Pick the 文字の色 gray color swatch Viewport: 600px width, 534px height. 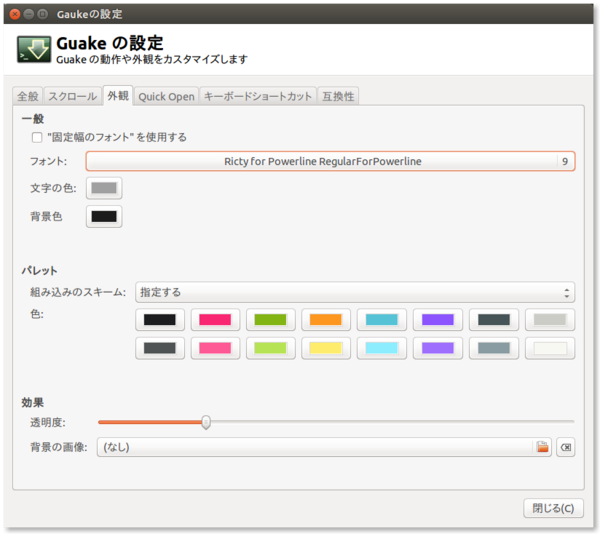(x=104, y=188)
